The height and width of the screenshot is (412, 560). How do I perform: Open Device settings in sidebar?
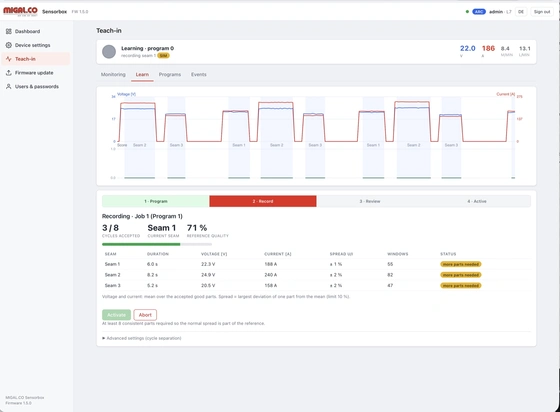32,45
